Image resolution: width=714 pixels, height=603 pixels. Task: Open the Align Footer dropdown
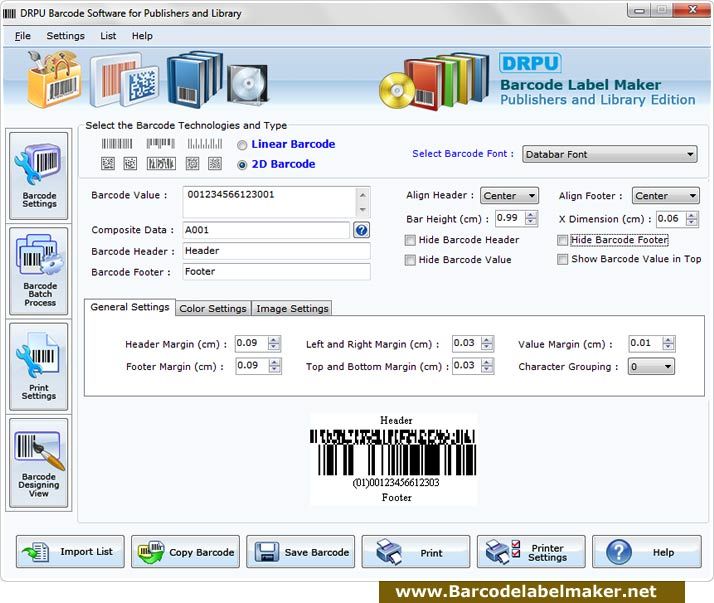(666, 196)
